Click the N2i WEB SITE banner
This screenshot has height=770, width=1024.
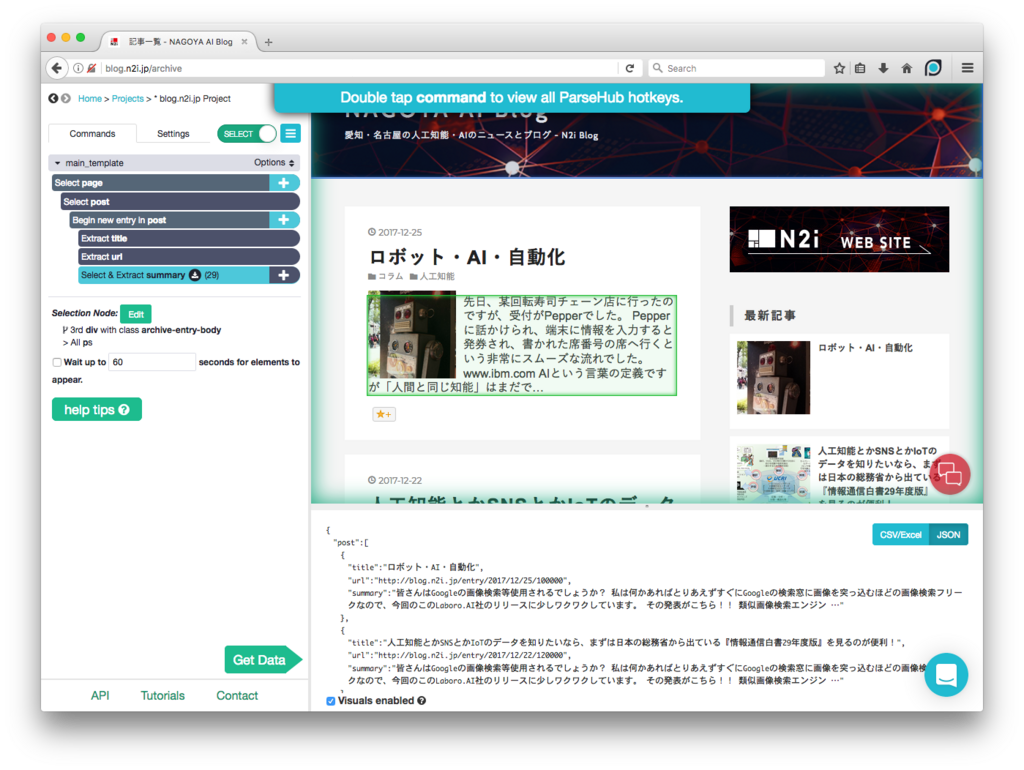pyautogui.click(x=839, y=239)
